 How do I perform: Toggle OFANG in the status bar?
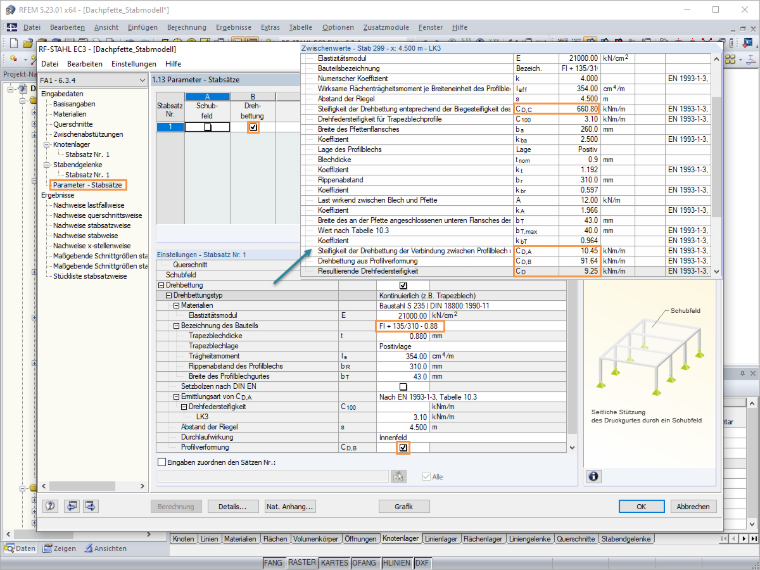[x=365, y=563]
